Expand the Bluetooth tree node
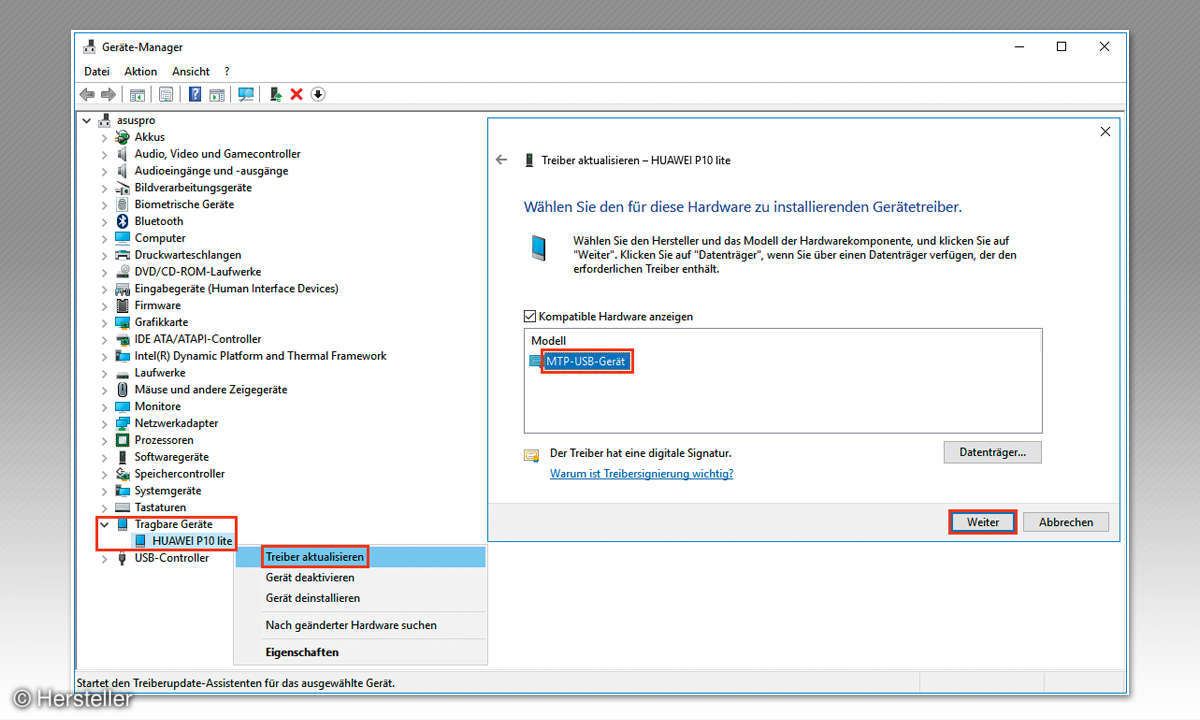The width and height of the screenshot is (1200, 720). point(104,221)
